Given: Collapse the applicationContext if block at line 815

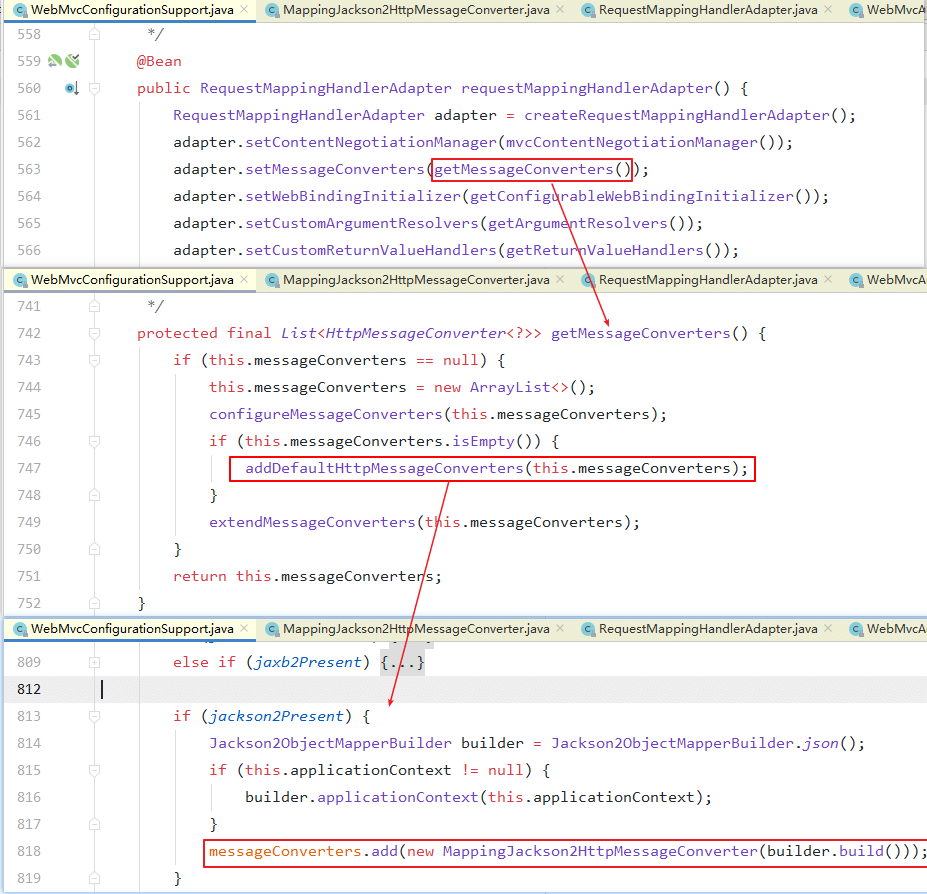Looking at the screenshot, I should point(94,770).
